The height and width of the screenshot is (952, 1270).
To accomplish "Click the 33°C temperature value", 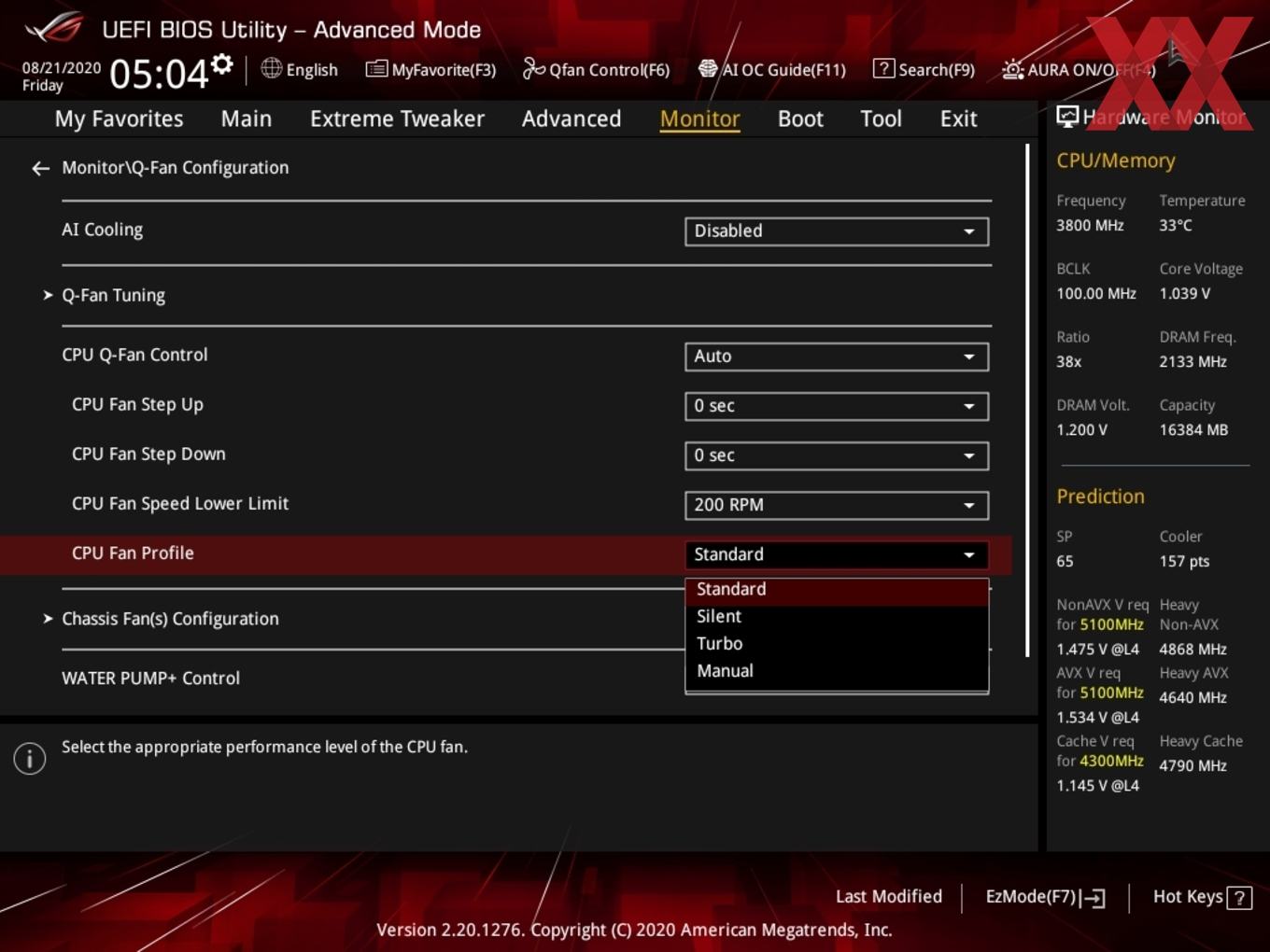I will (x=1176, y=225).
